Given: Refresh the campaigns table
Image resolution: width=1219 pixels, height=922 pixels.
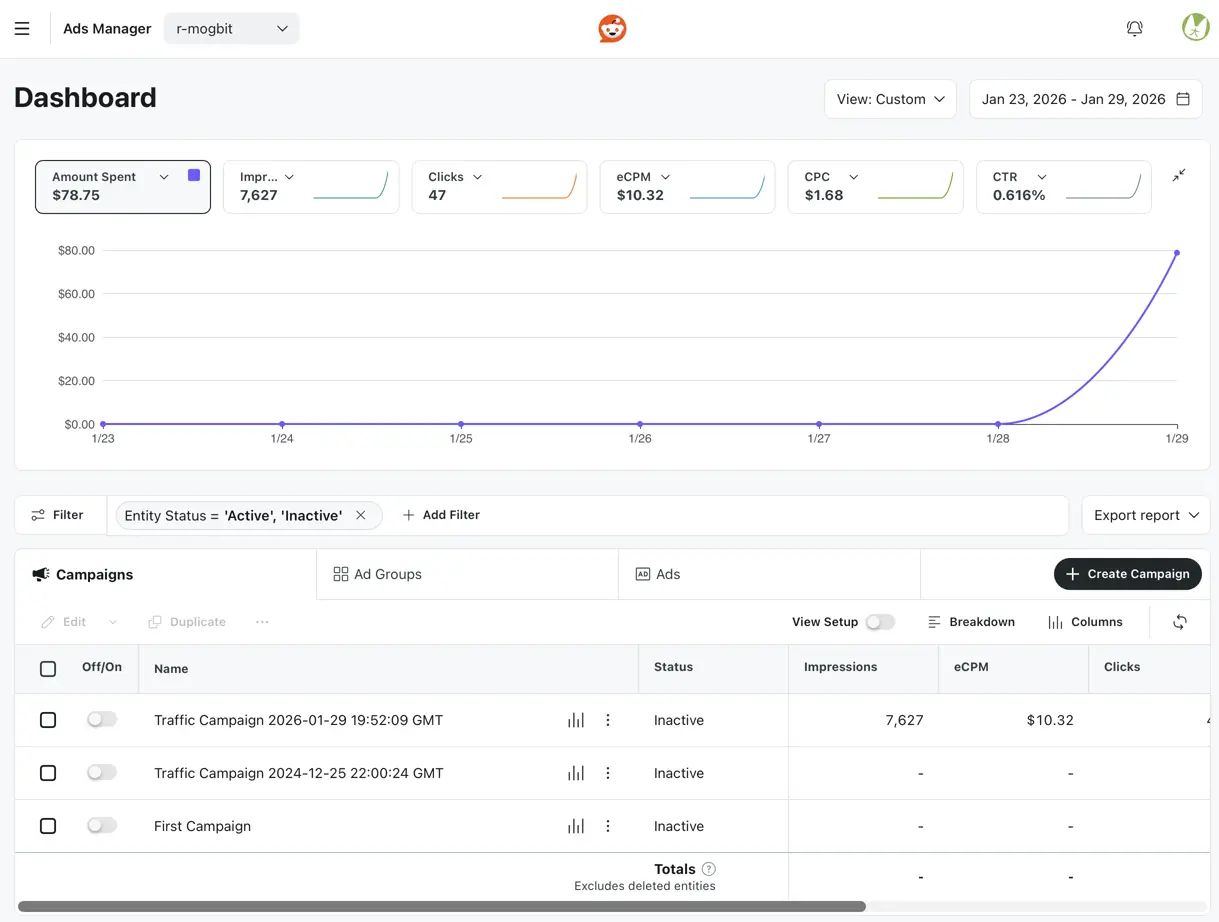Looking at the screenshot, I should click(1180, 622).
